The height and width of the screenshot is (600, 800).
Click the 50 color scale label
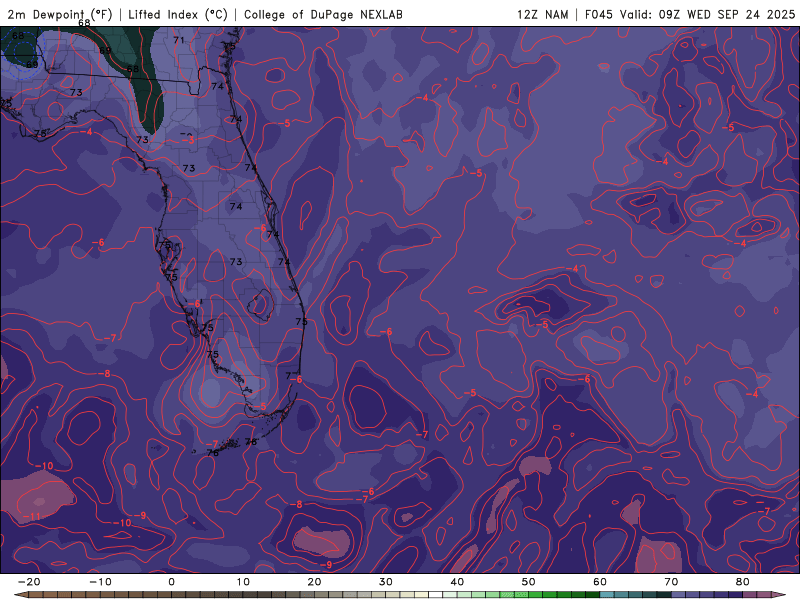[x=529, y=582]
